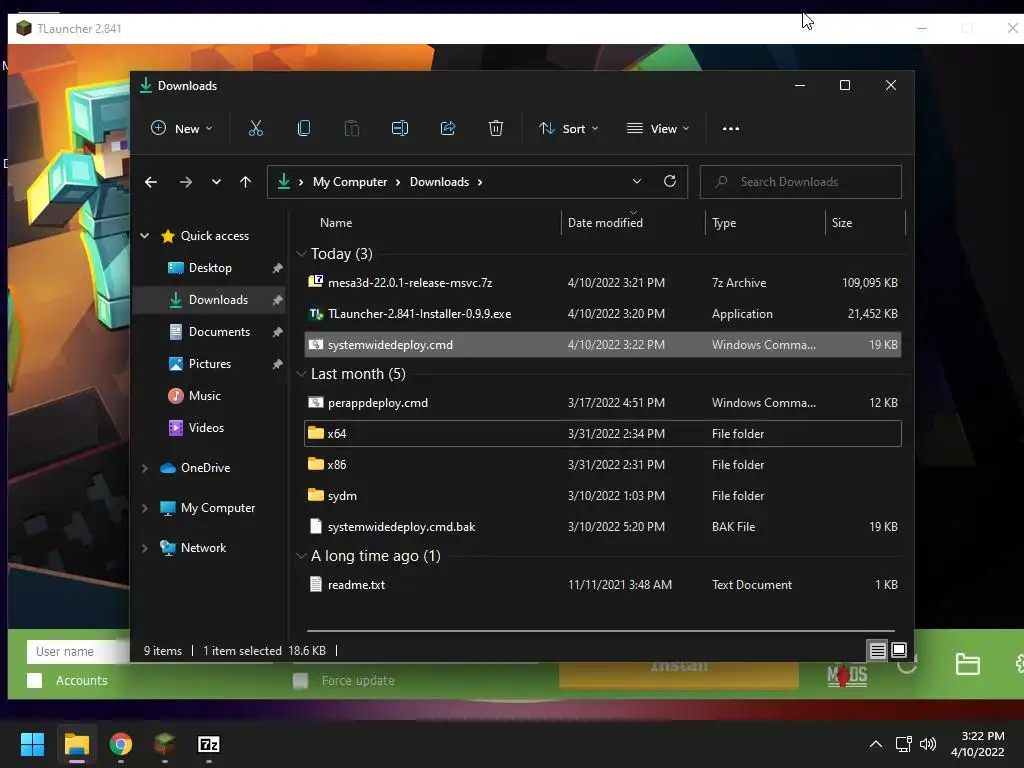Open 7-Zip from the taskbar
Screen dimensions: 1024x768
(208, 744)
